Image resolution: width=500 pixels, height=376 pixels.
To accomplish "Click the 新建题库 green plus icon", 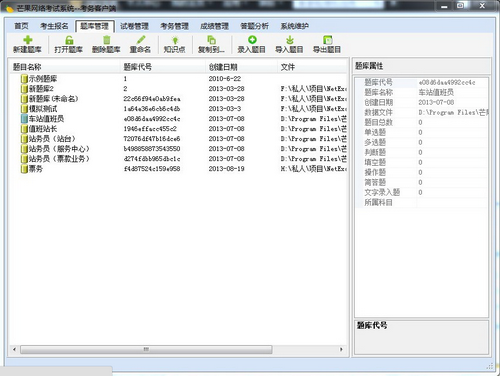I will pos(28,40).
